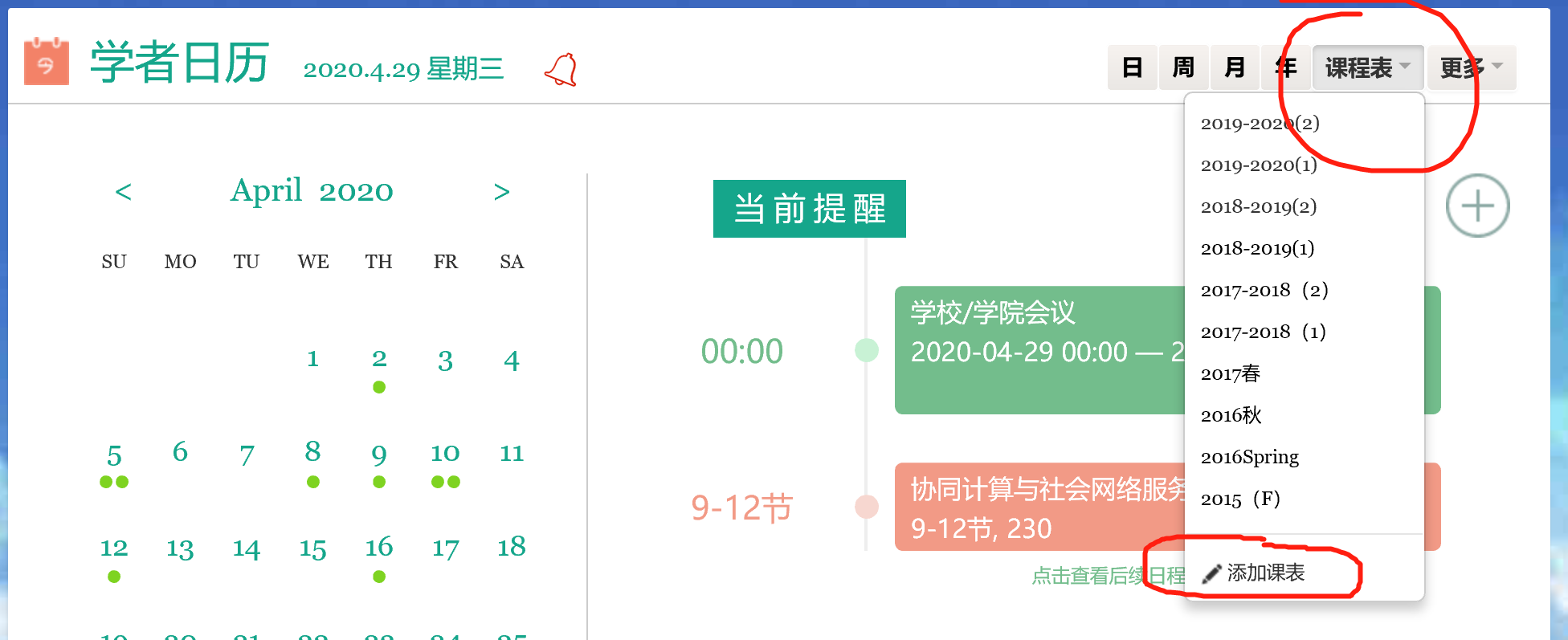Image resolution: width=1568 pixels, height=640 pixels.
Task: Advance to next month arrow
Action: pos(501,192)
